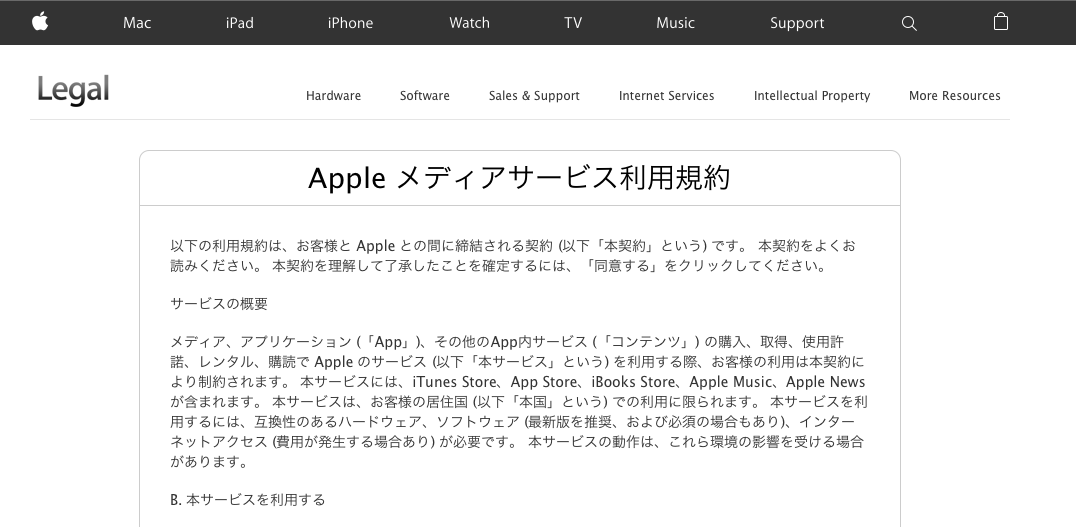Click the Legal page heading link

(x=73, y=90)
